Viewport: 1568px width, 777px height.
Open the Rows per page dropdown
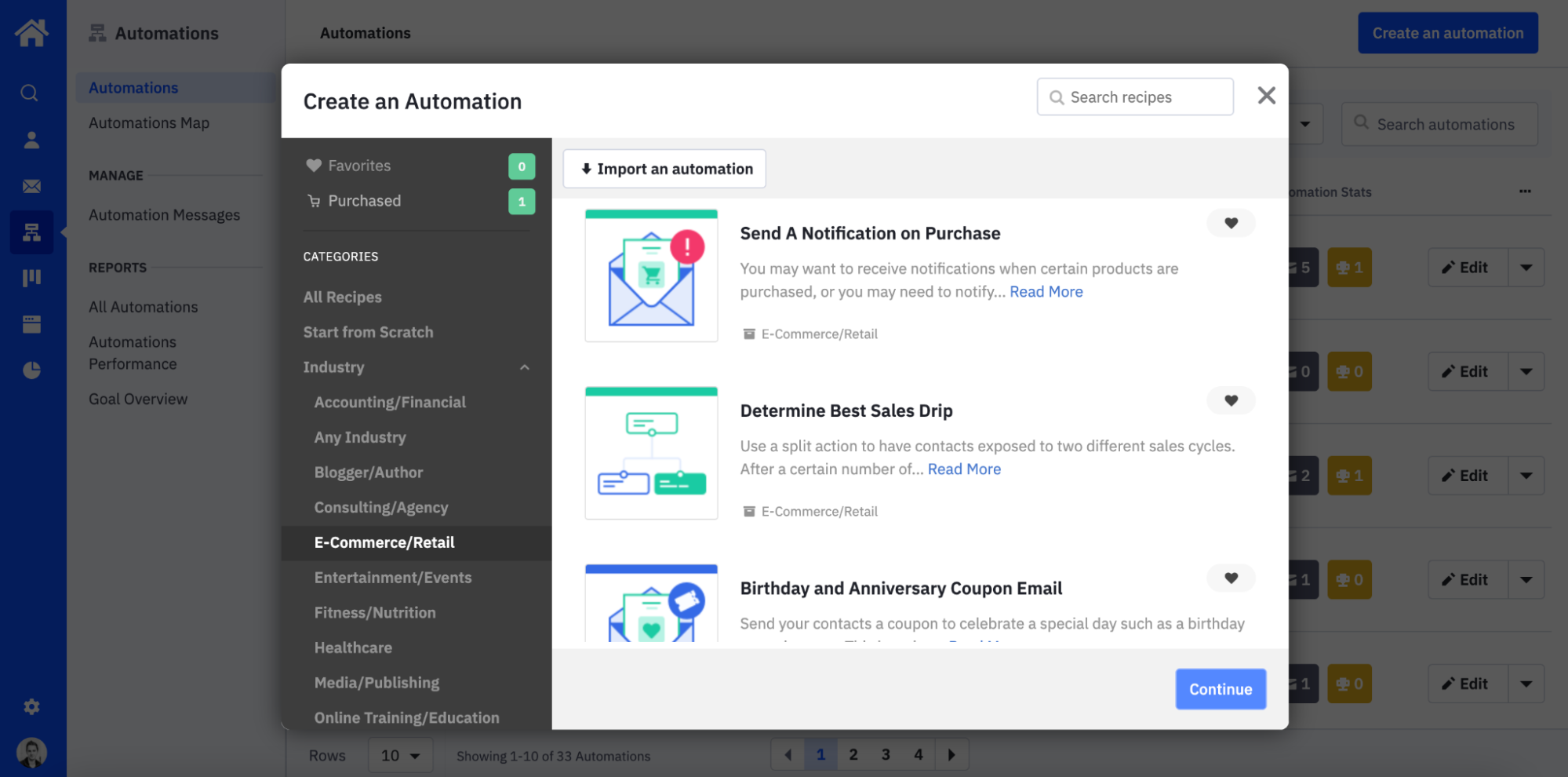[x=400, y=754]
